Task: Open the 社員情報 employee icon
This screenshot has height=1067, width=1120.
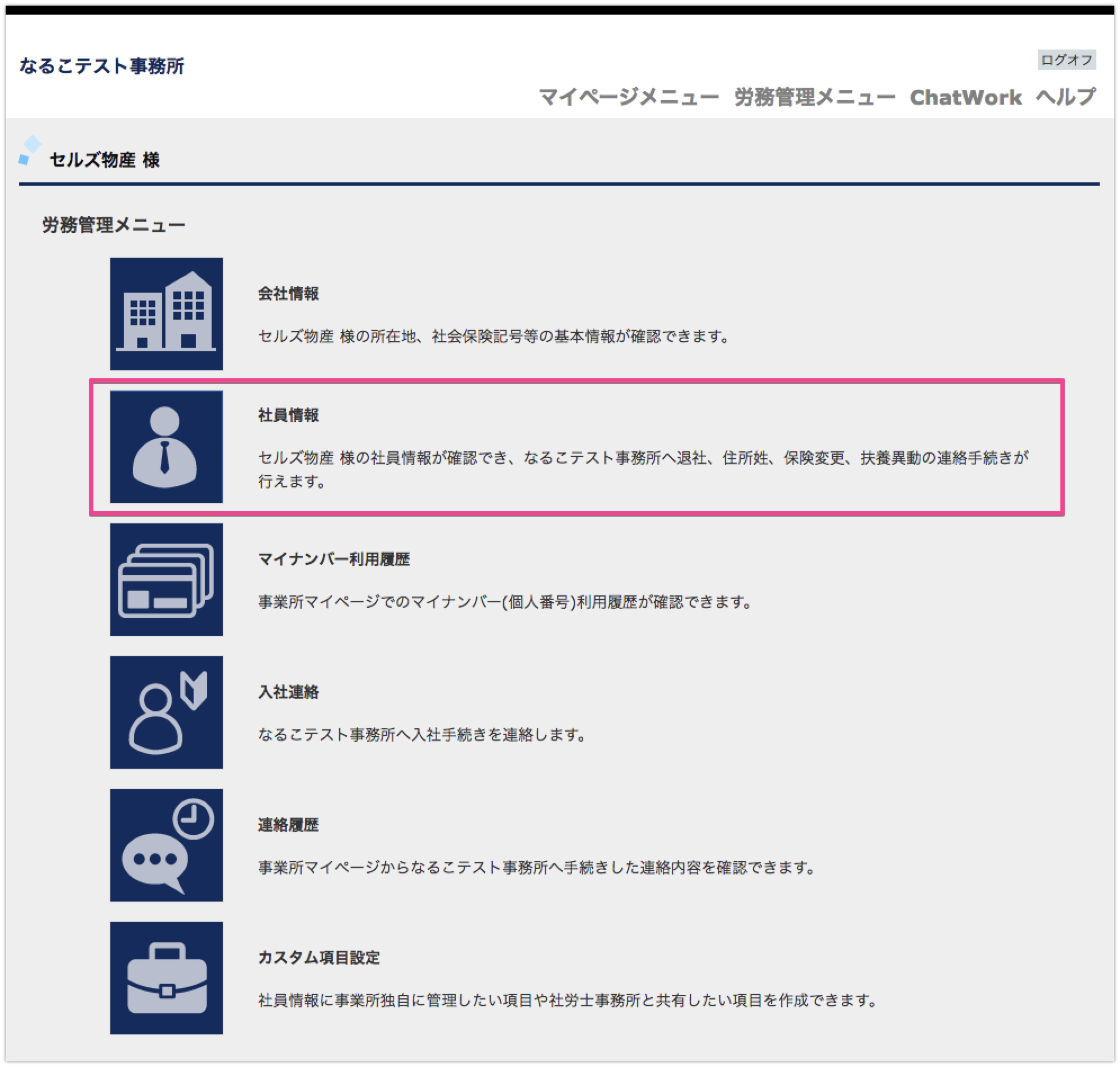Action: (166, 446)
